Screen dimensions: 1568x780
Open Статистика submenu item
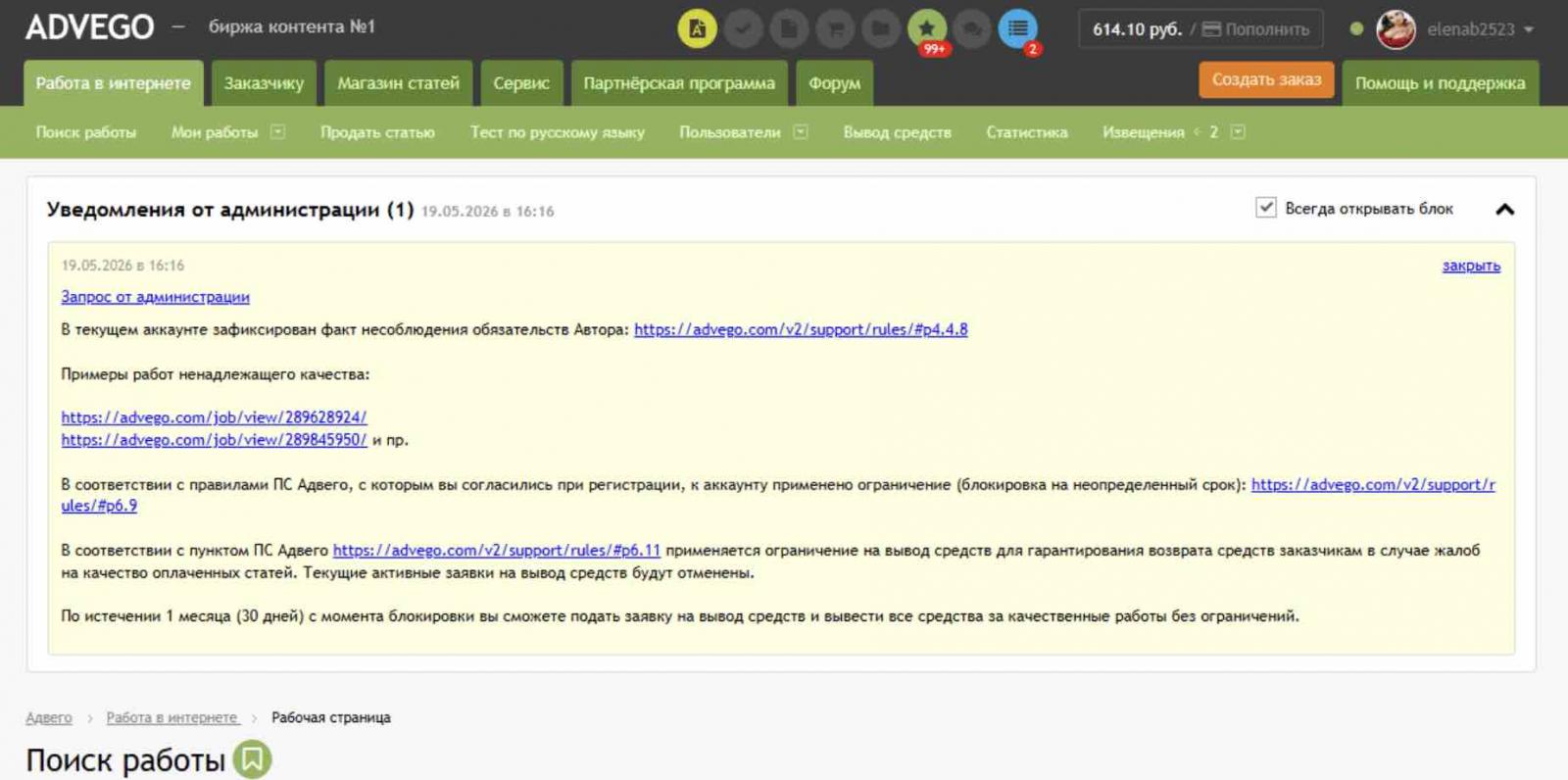[1027, 132]
